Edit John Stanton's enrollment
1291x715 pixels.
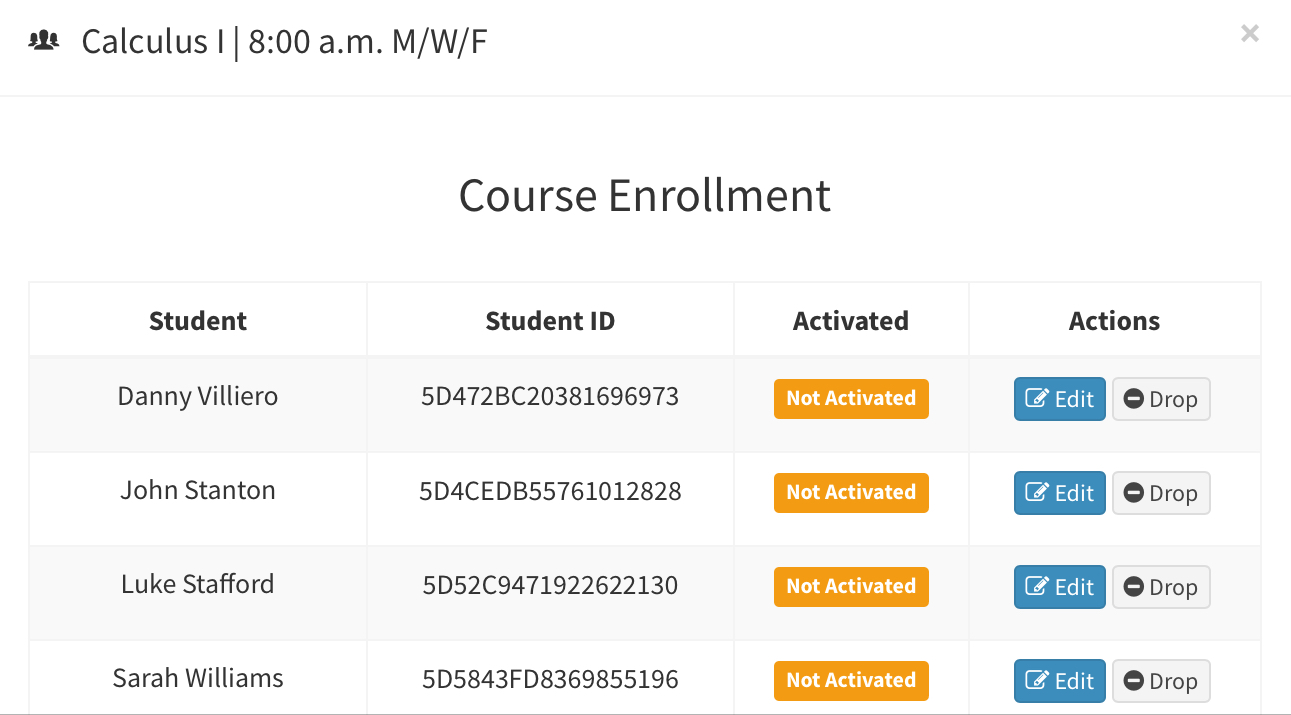pyautogui.click(x=1059, y=493)
